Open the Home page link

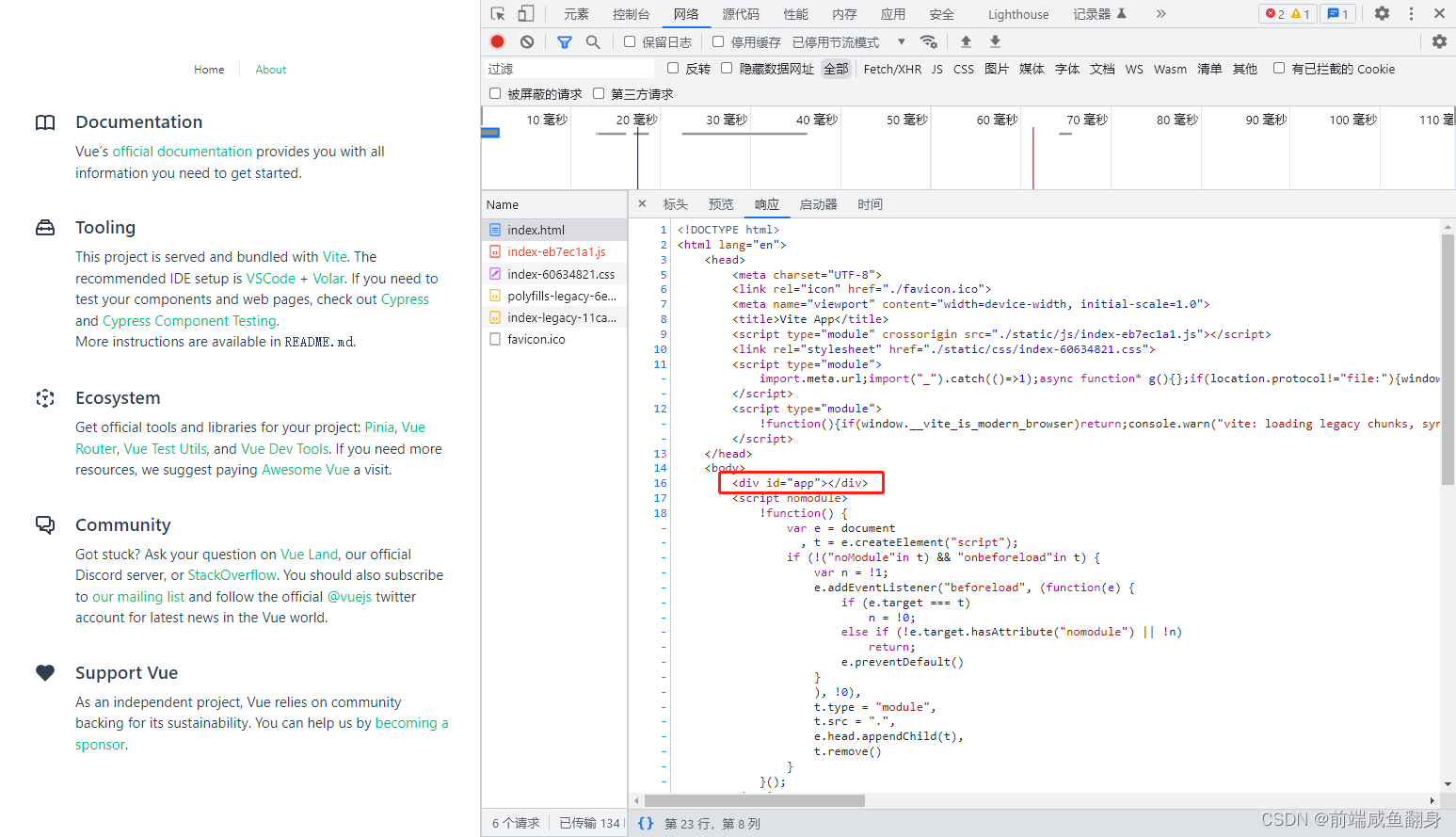coord(209,70)
